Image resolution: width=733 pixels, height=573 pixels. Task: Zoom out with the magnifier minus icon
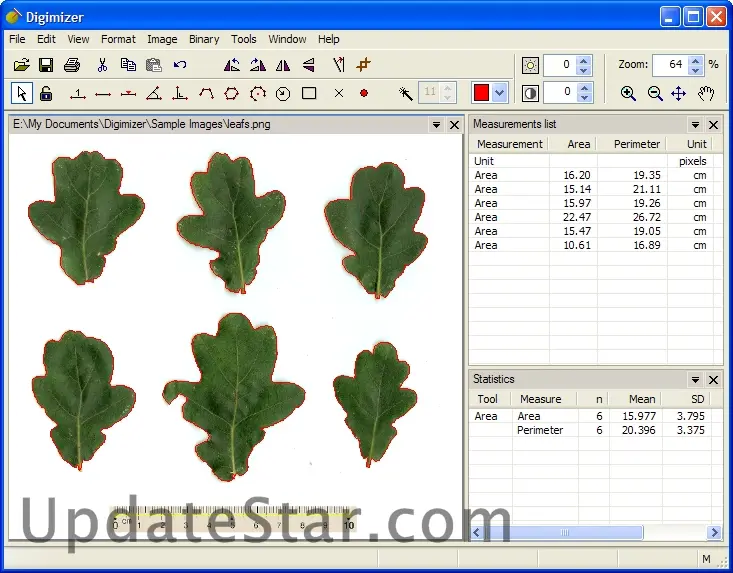655,93
